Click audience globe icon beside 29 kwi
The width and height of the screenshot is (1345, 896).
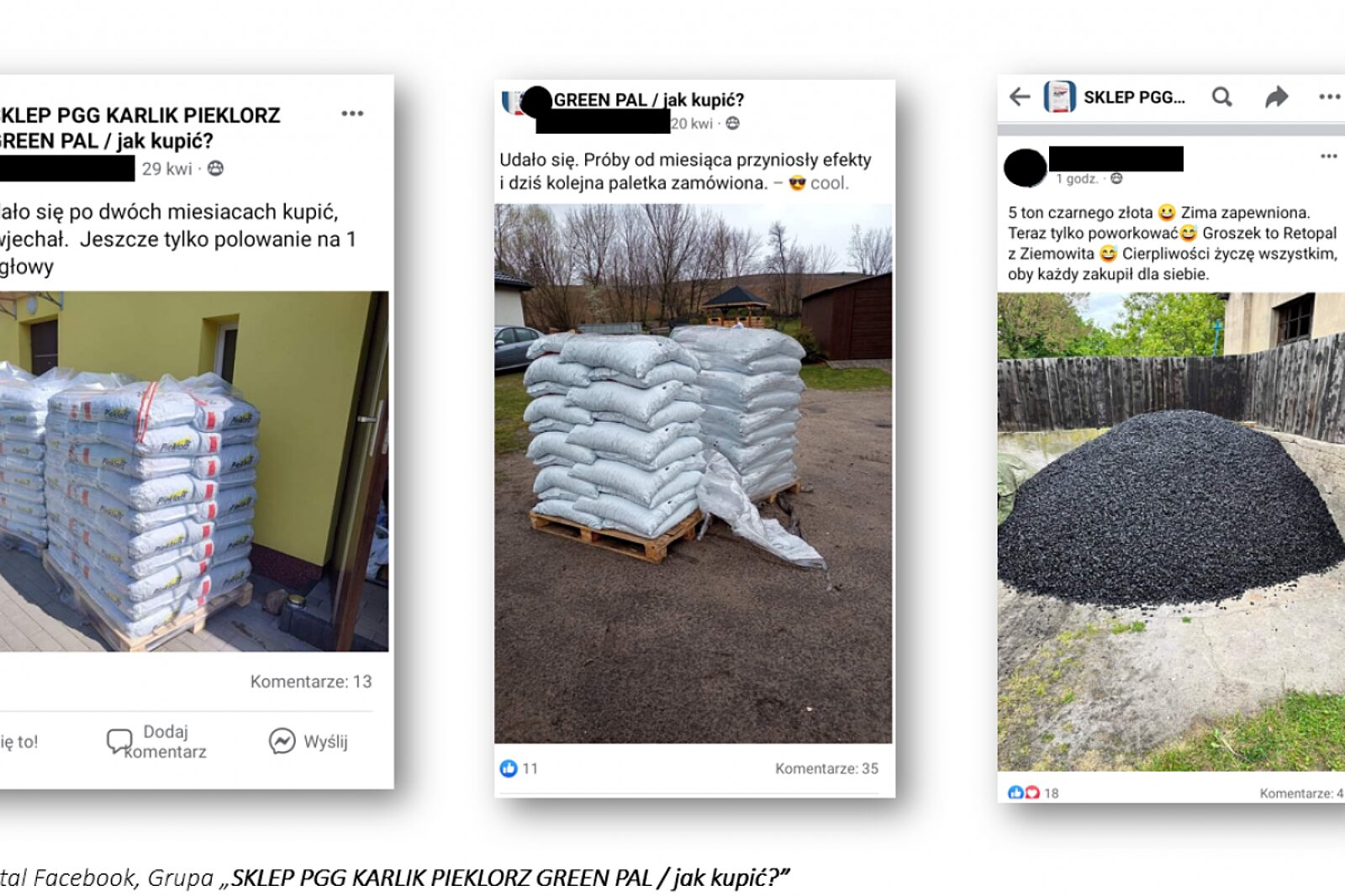215,168
